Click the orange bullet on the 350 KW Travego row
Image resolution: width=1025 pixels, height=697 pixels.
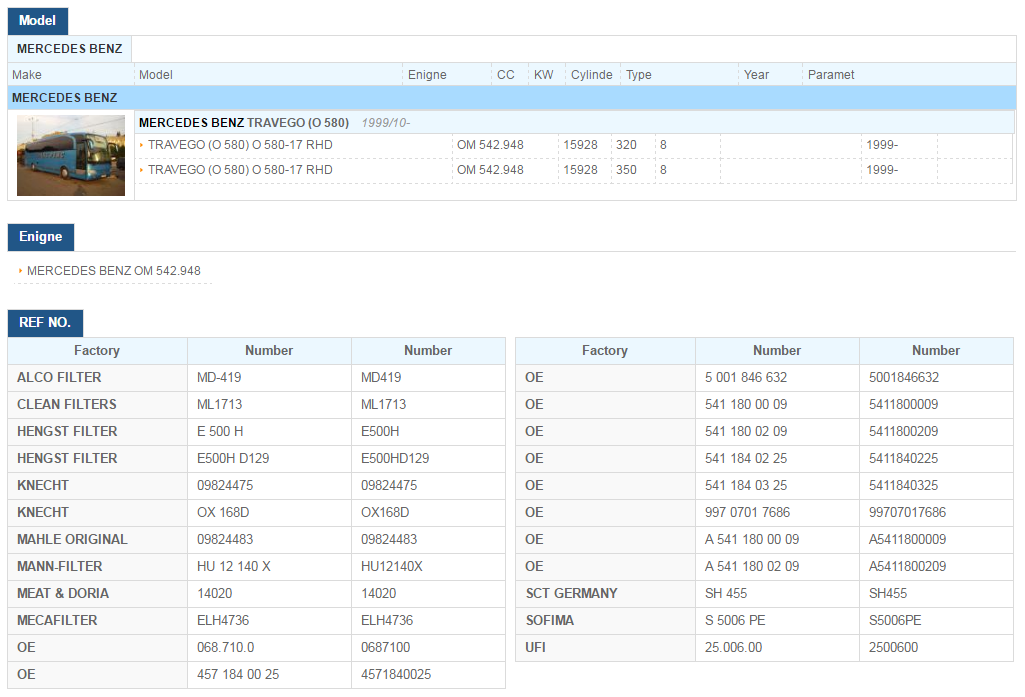pyautogui.click(x=141, y=170)
